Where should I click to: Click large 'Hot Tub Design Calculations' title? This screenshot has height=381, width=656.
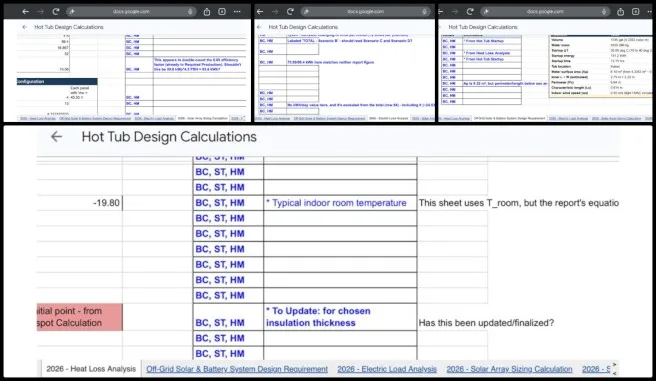169,137
